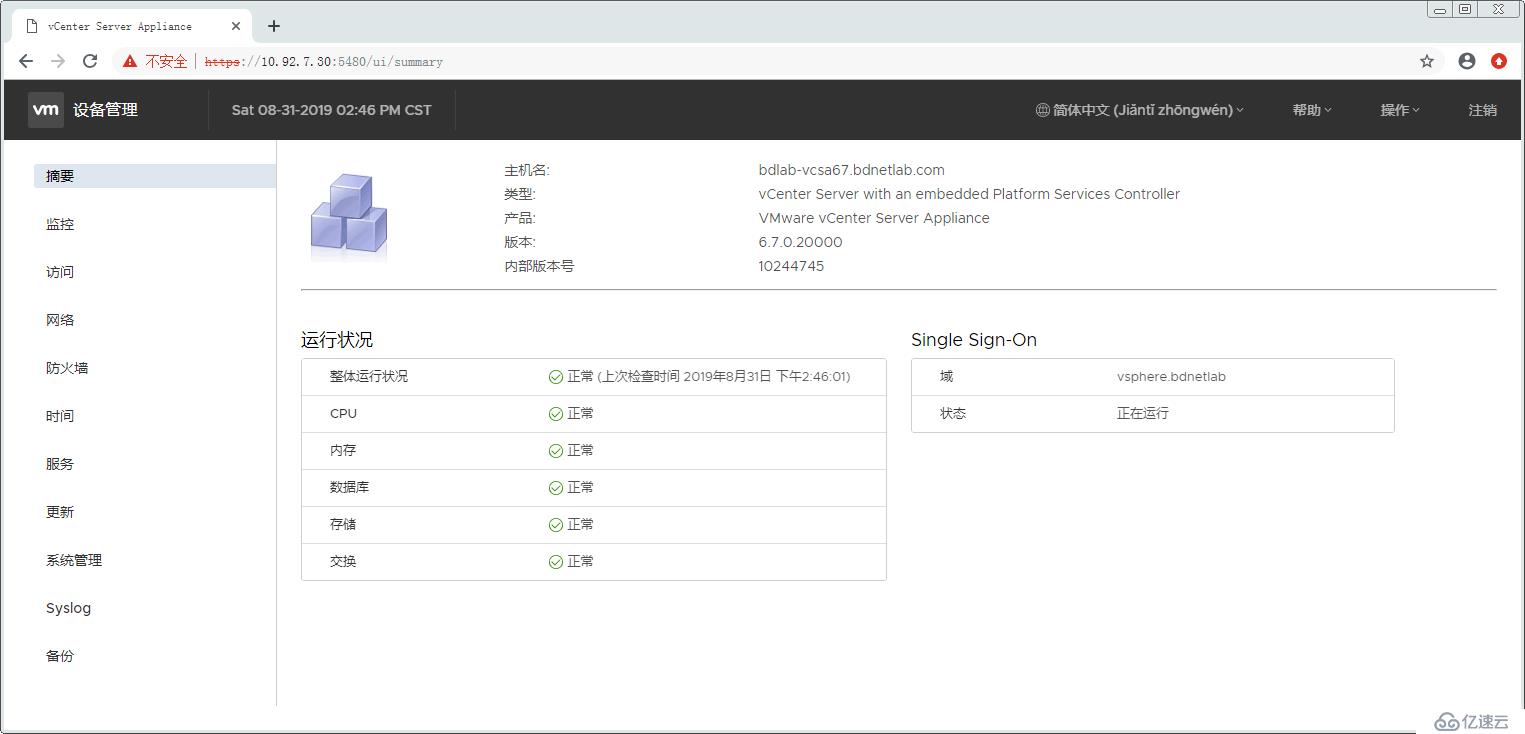Image resolution: width=1525 pixels, height=734 pixels.
Task: Open the 网络 networking page
Action: (60, 320)
